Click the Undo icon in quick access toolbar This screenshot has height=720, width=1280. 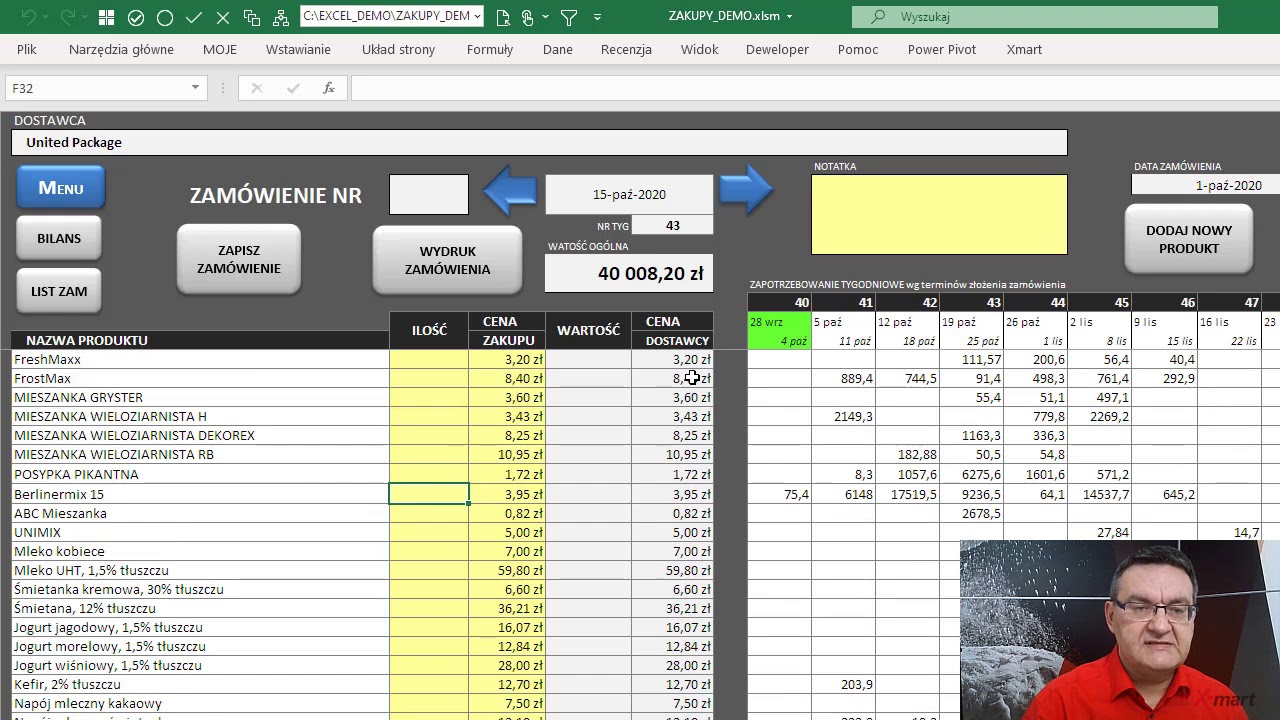tap(28, 17)
